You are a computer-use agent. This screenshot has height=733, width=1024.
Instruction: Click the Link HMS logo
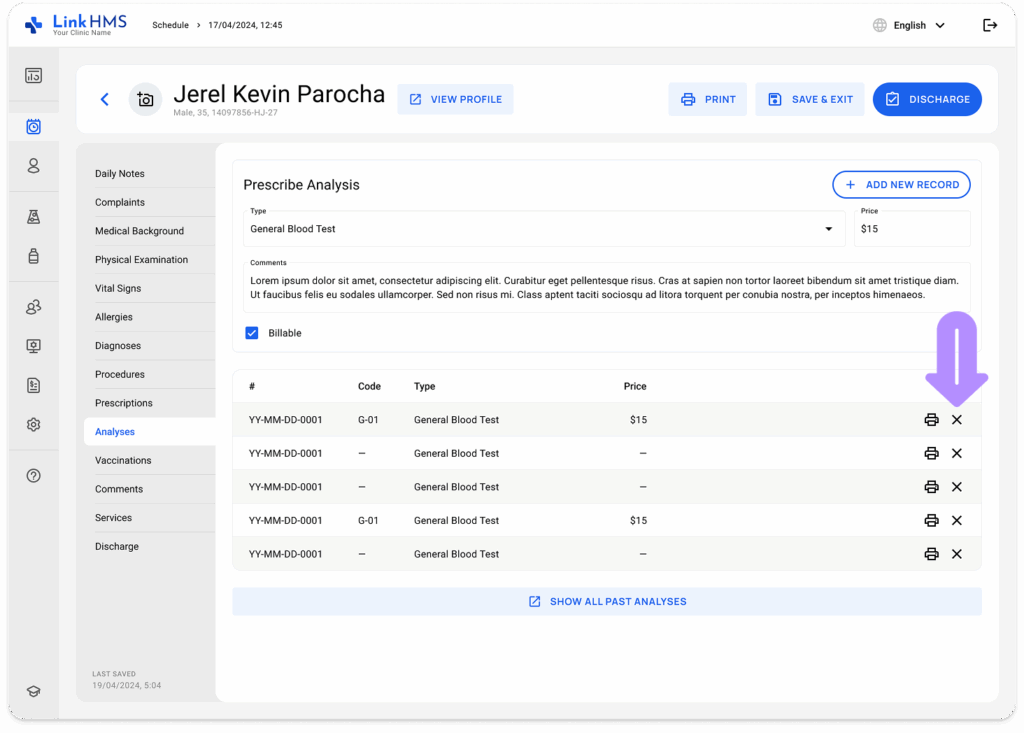coord(75,25)
